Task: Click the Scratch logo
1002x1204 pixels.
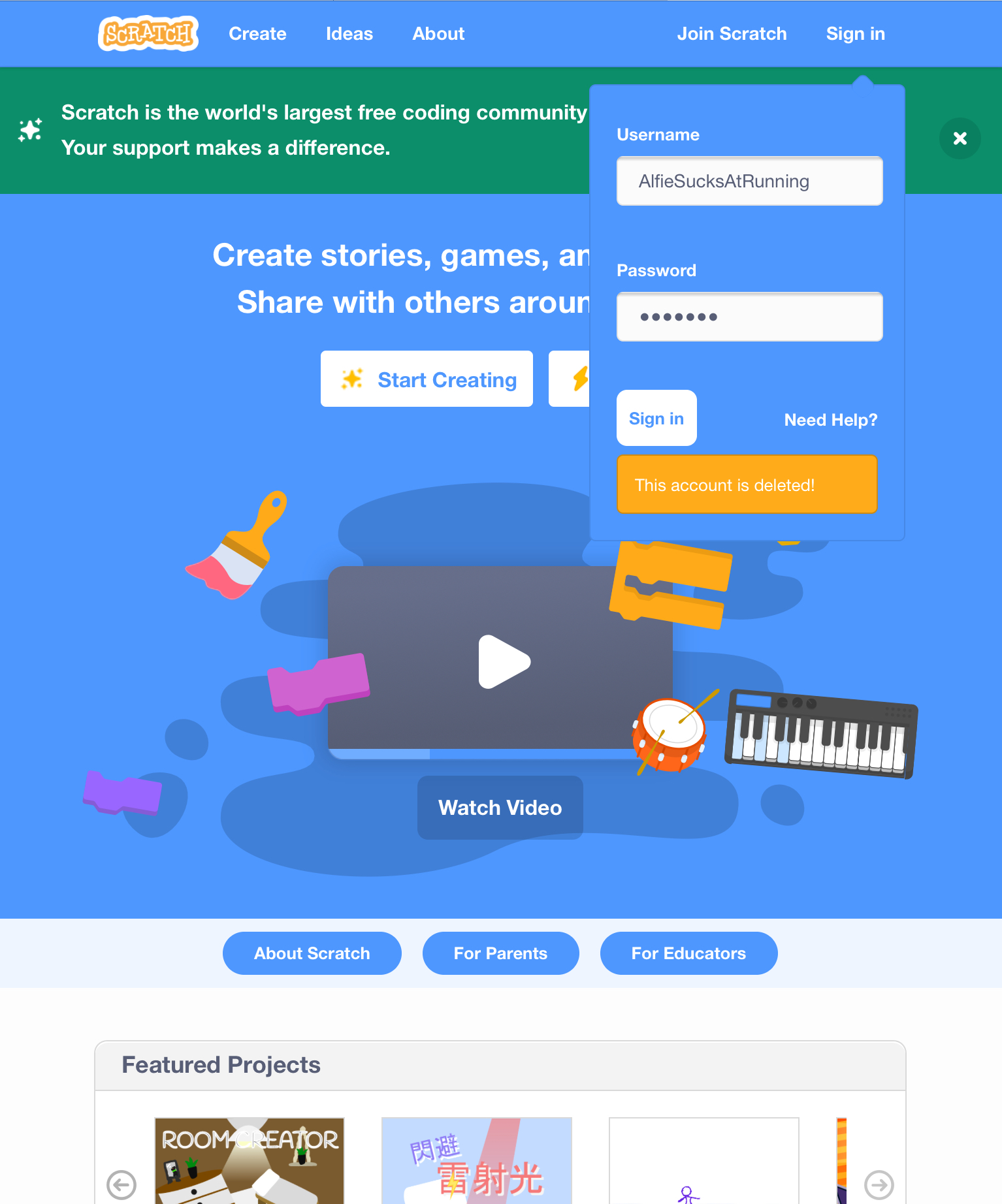Action: (148, 33)
